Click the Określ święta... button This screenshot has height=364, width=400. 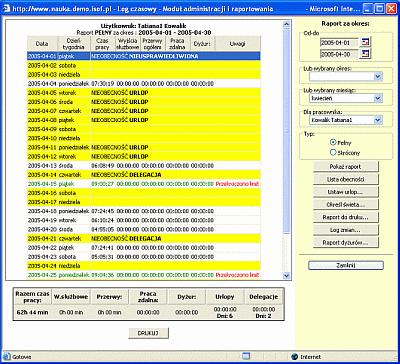pos(346,204)
